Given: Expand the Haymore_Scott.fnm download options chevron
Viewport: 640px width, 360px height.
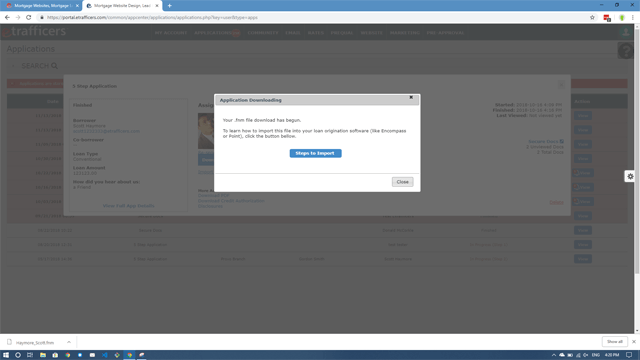Looking at the screenshot, I should (x=69, y=342).
